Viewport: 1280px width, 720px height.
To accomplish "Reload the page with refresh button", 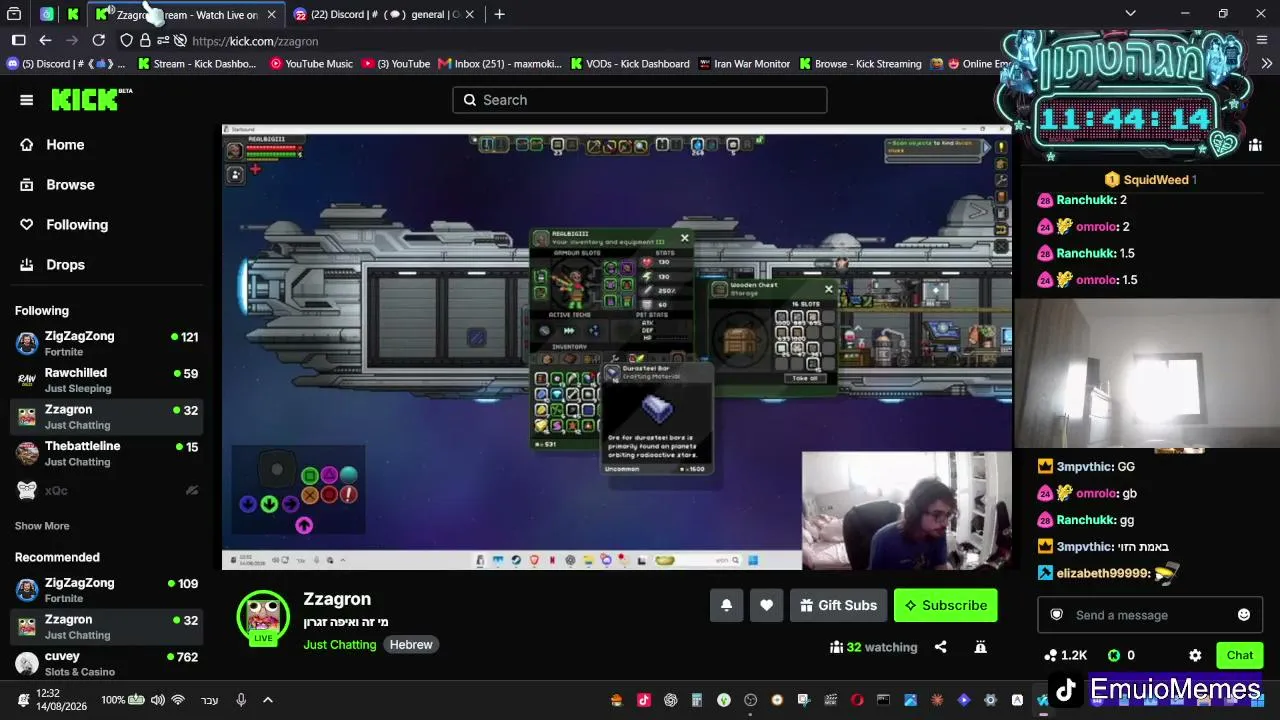I will (98, 41).
